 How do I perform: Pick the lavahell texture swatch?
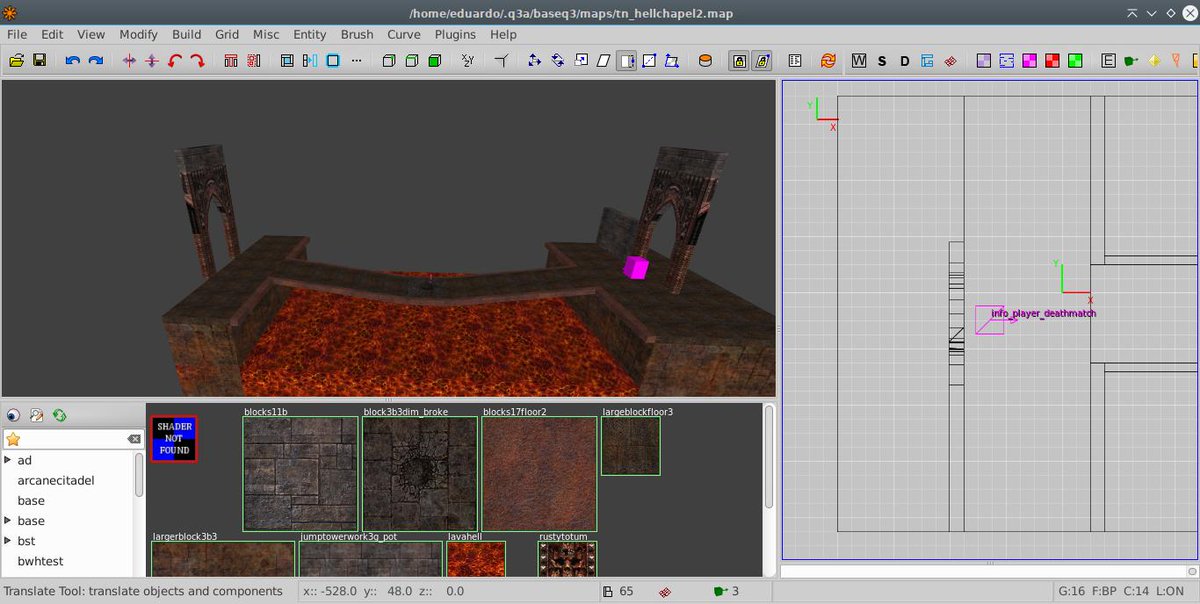[476, 559]
